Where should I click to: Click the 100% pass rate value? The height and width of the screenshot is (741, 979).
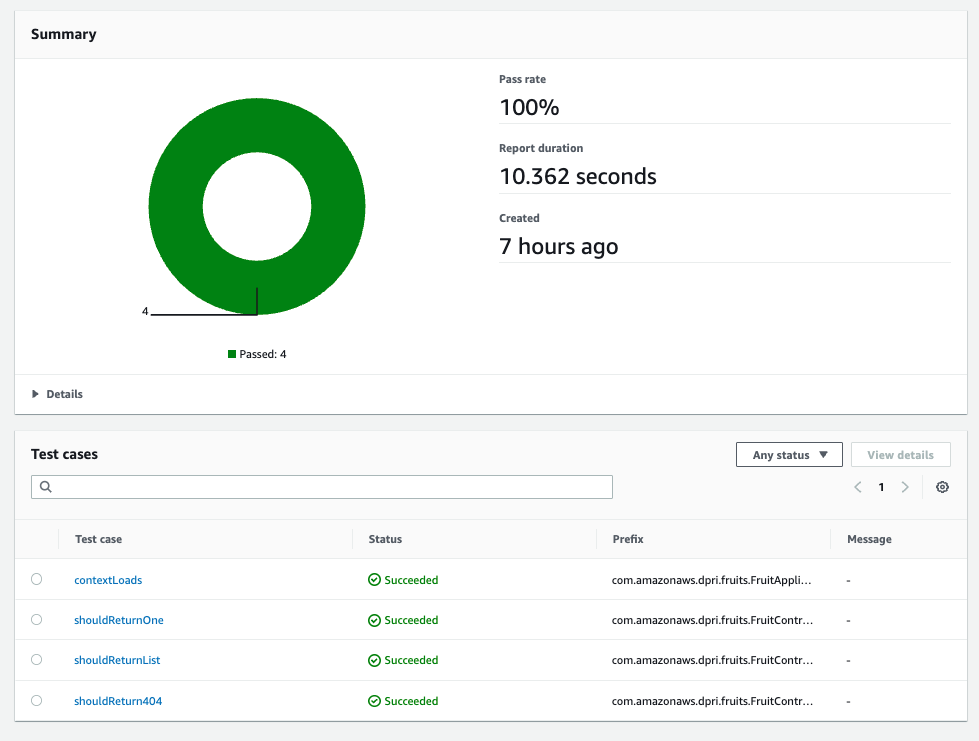coord(529,107)
